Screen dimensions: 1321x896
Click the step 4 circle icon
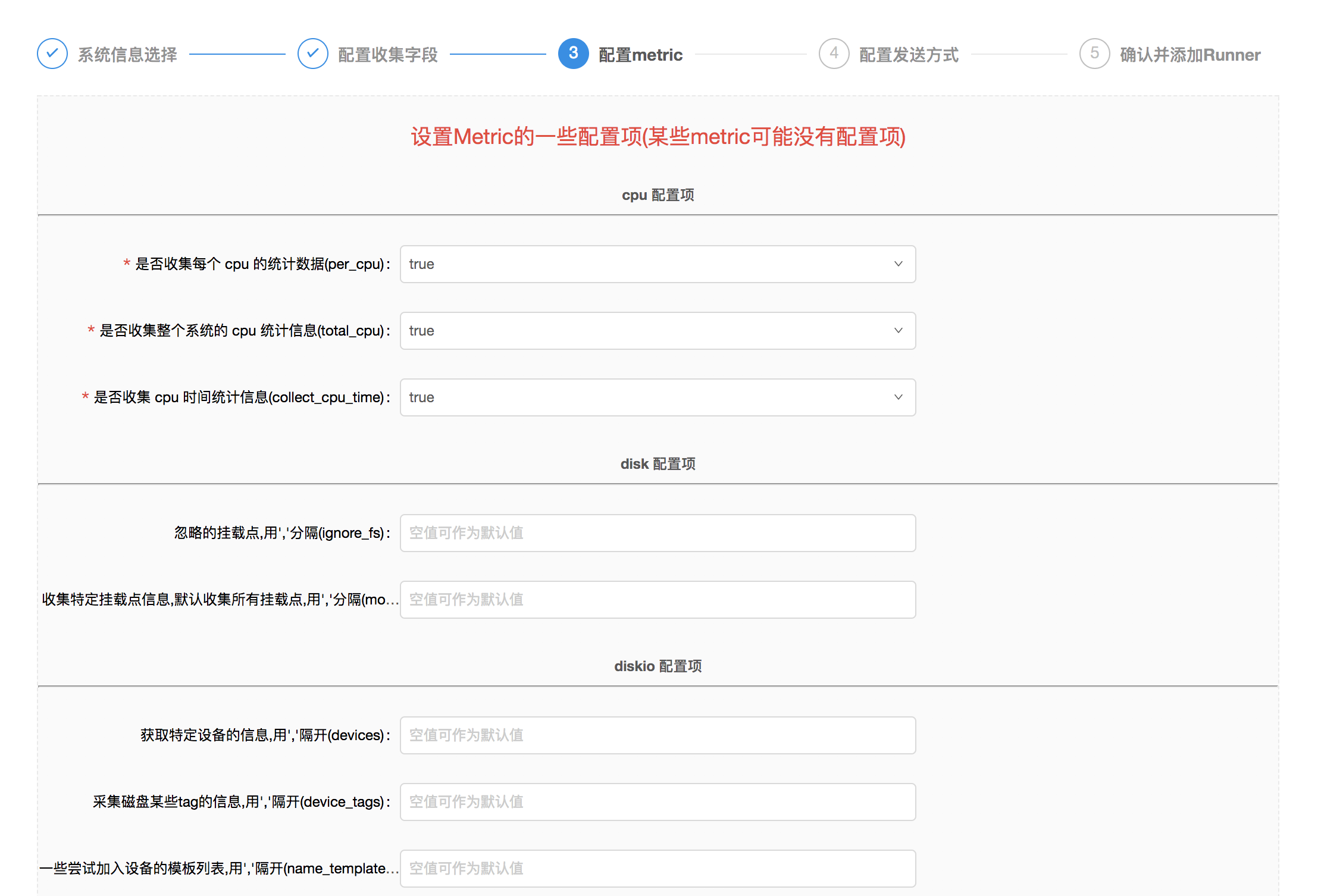(834, 54)
